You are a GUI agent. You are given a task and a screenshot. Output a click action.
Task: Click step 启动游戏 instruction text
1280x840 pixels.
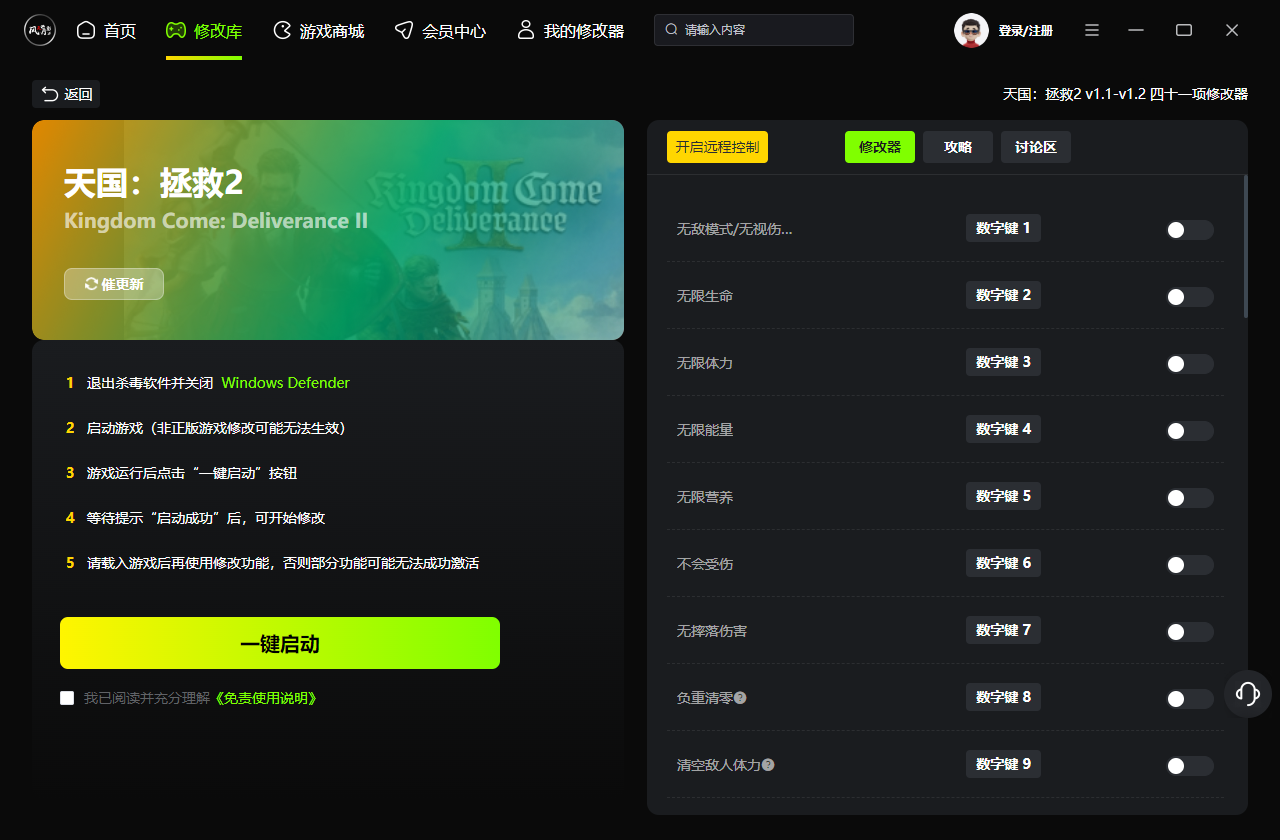pos(216,428)
